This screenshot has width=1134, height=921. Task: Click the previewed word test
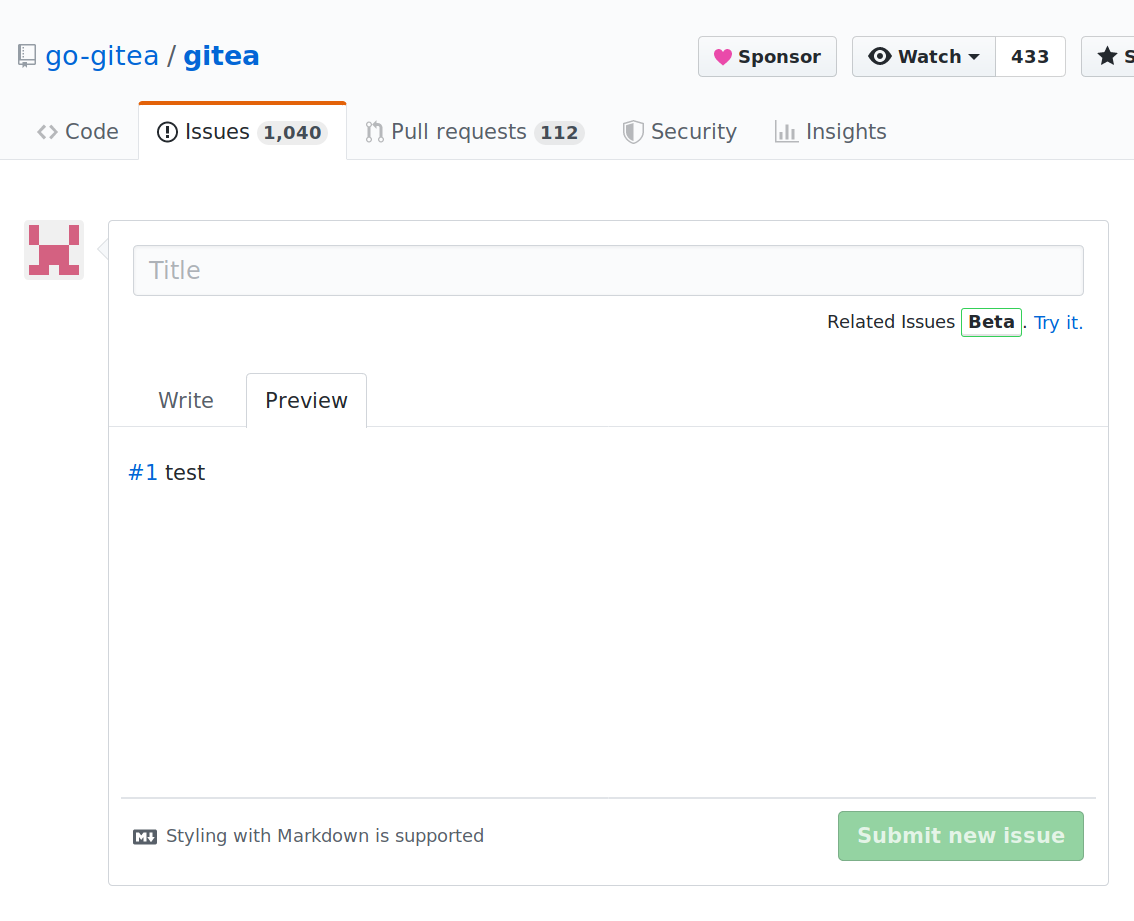tap(185, 472)
